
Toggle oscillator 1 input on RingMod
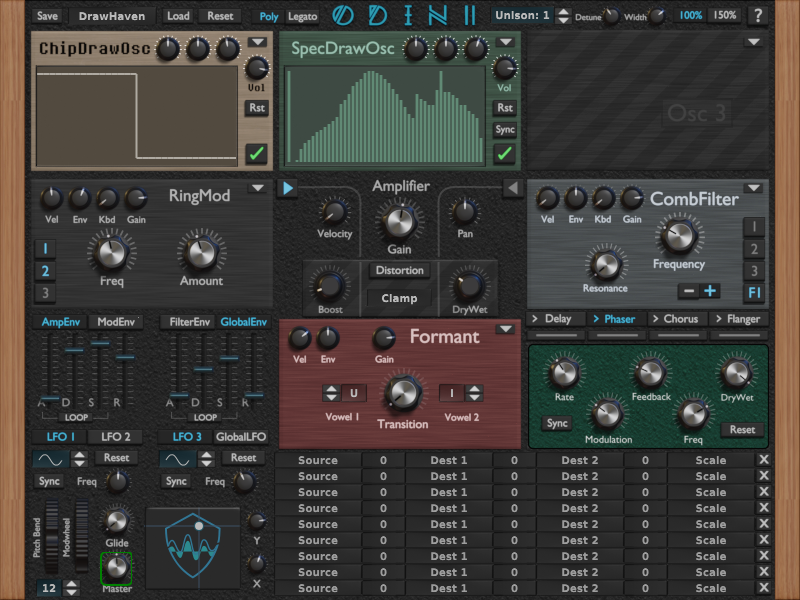click(x=45, y=248)
